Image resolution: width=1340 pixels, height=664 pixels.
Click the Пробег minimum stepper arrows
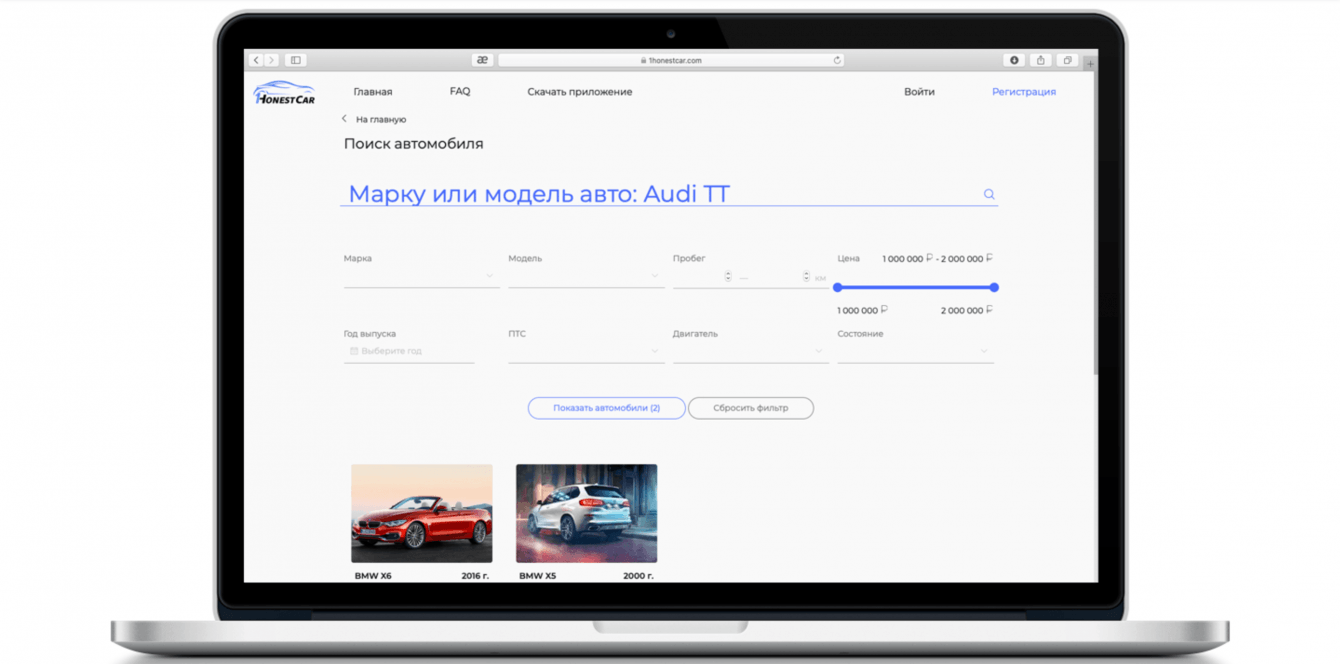pyautogui.click(x=728, y=276)
